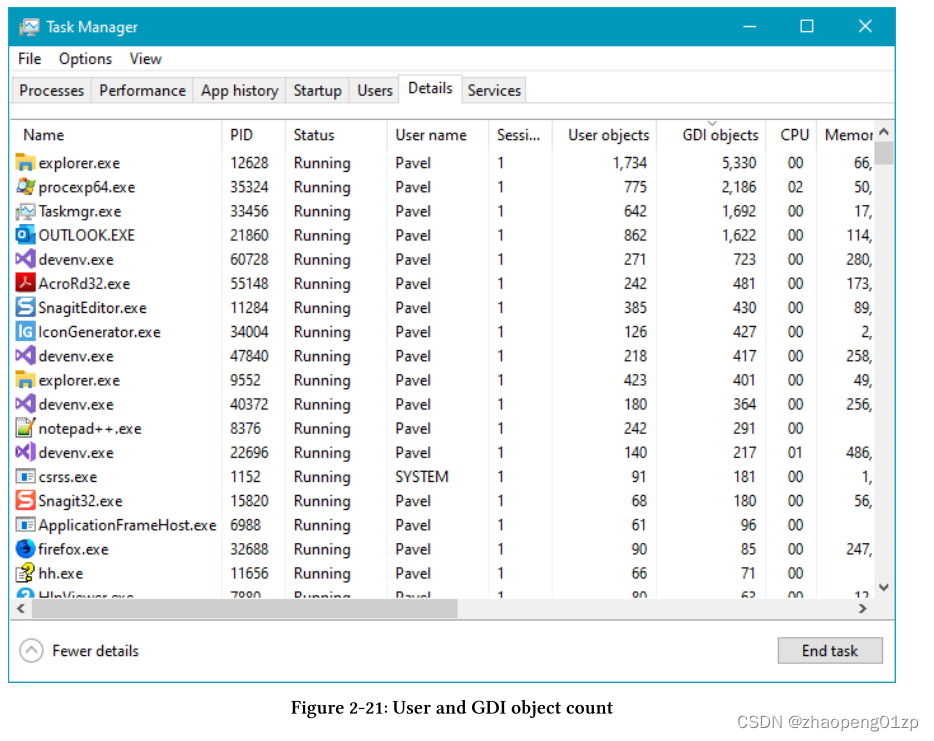
Task: Sort by the Session column header
Action: point(520,135)
